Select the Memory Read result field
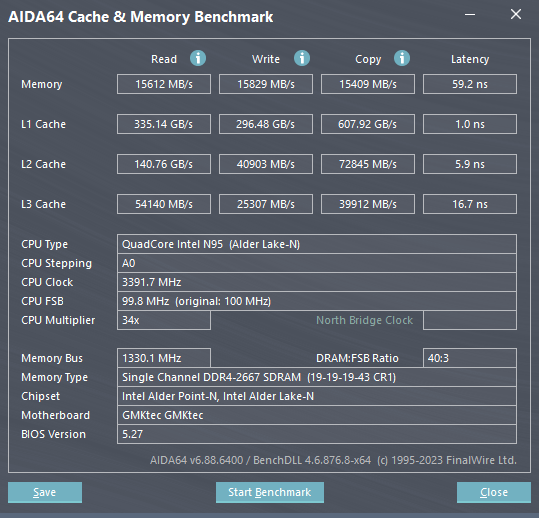This screenshot has width=539, height=518. coord(164,84)
